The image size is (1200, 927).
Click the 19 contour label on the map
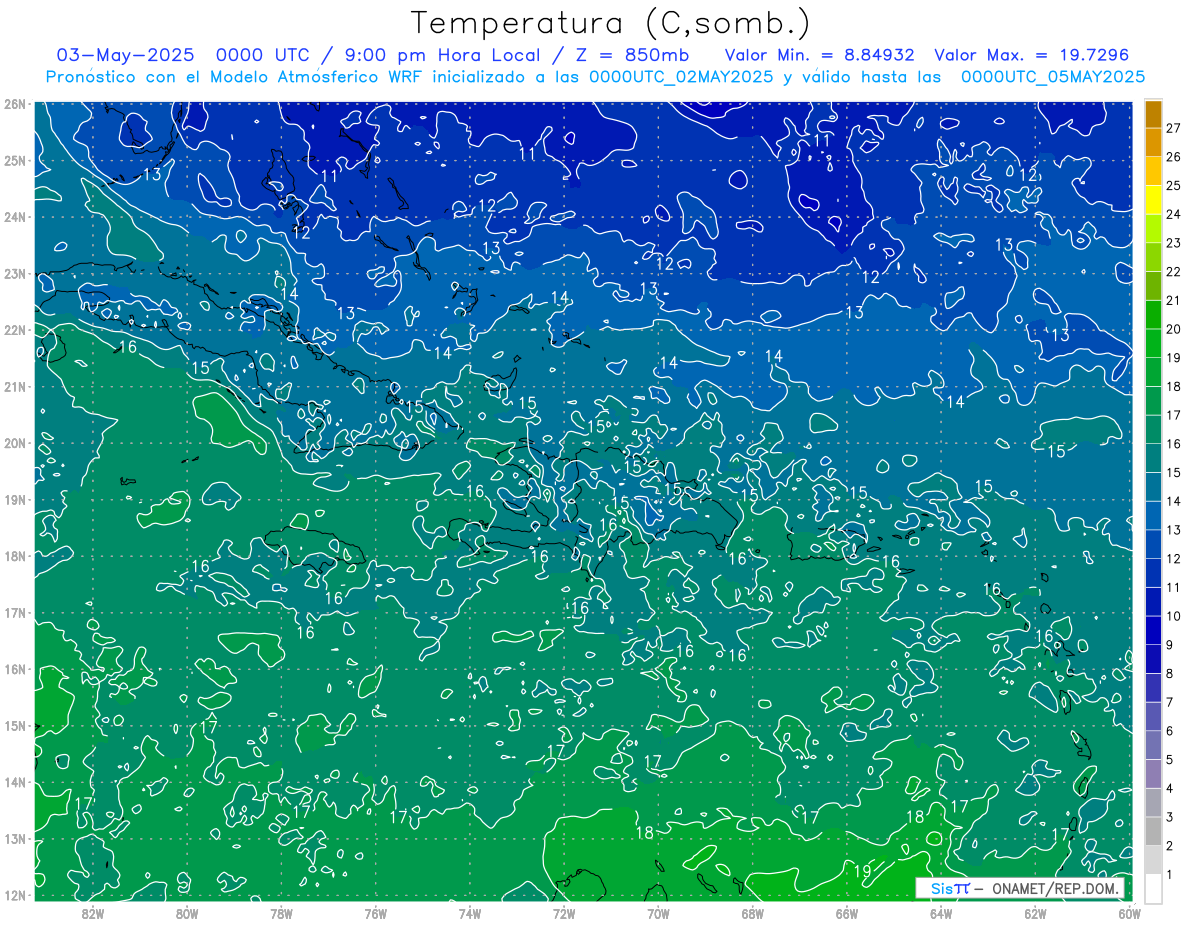(863, 870)
